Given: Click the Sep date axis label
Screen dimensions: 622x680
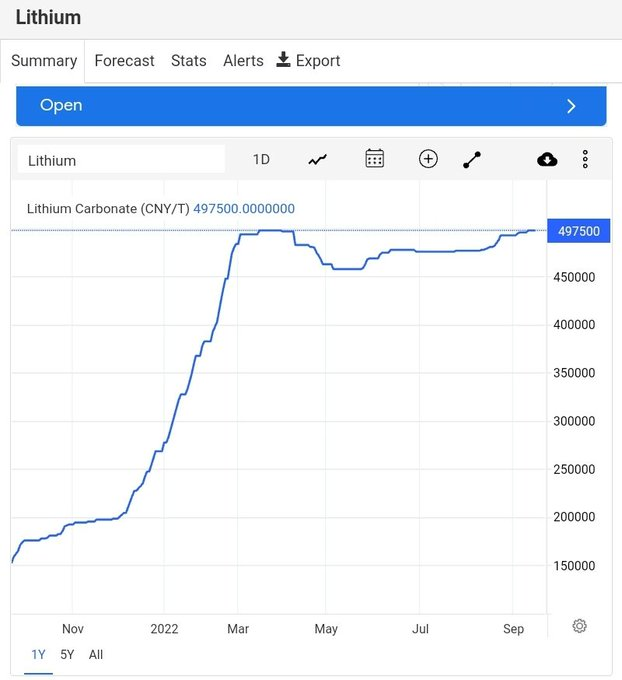Looking at the screenshot, I should tap(513, 629).
